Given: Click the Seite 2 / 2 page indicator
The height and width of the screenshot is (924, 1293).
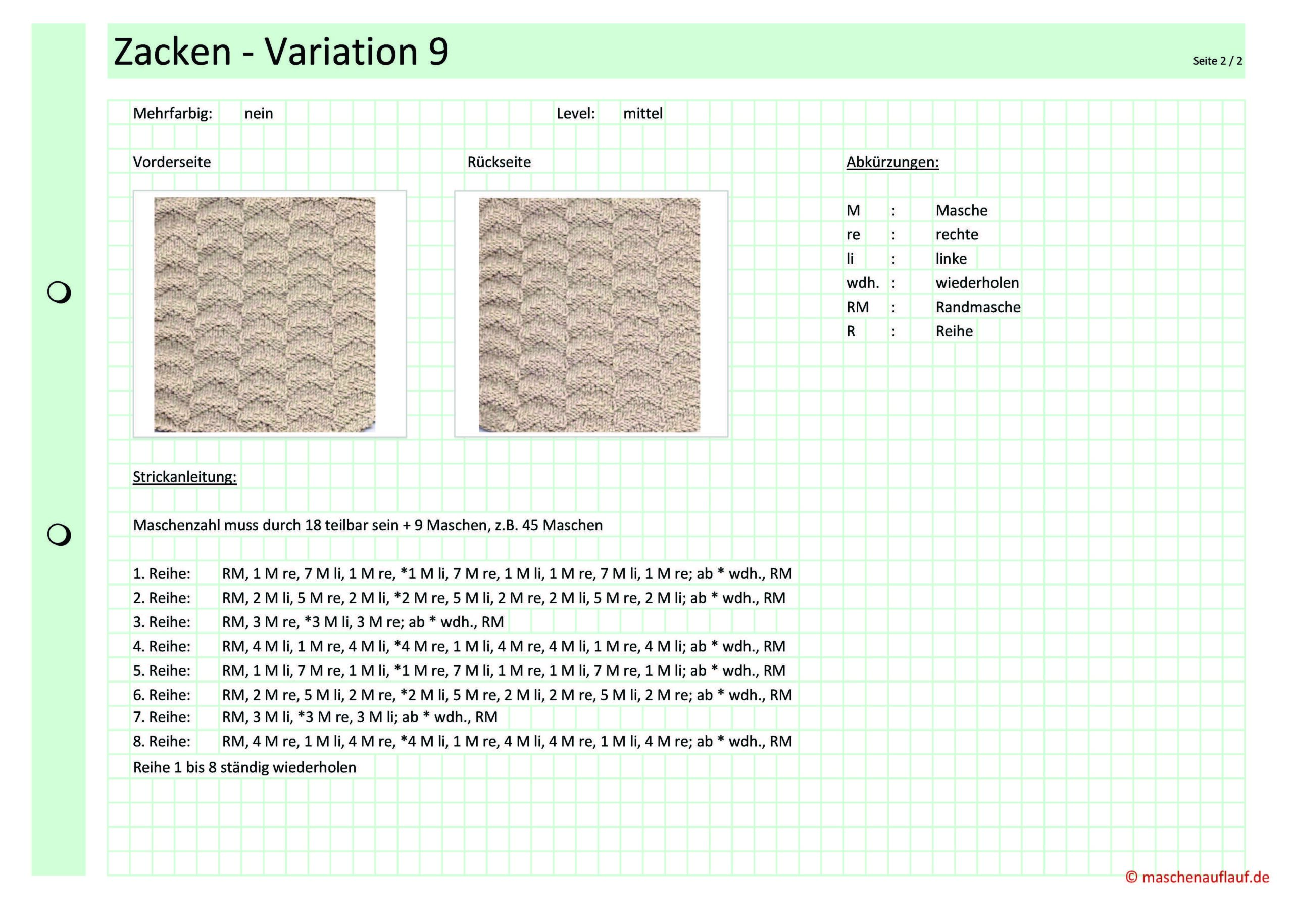Looking at the screenshot, I should click(1217, 61).
